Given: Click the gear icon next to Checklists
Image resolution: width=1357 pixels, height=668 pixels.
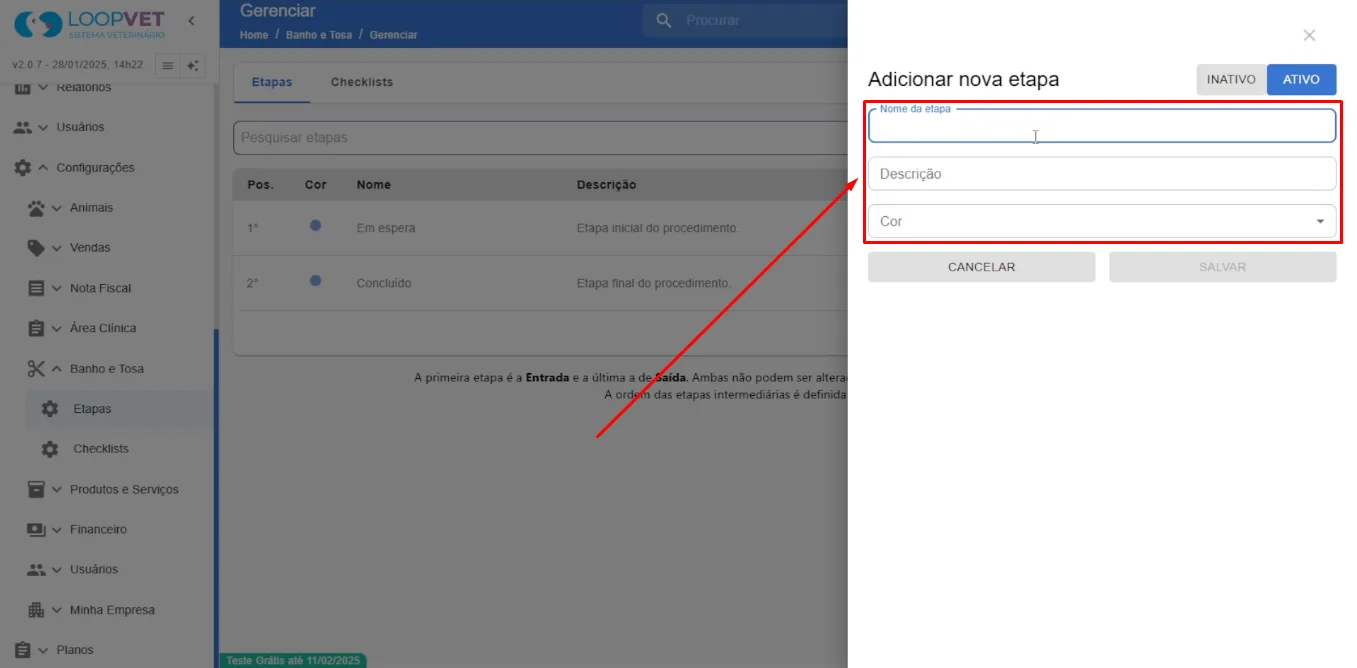Looking at the screenshot, I should point(50,449).
